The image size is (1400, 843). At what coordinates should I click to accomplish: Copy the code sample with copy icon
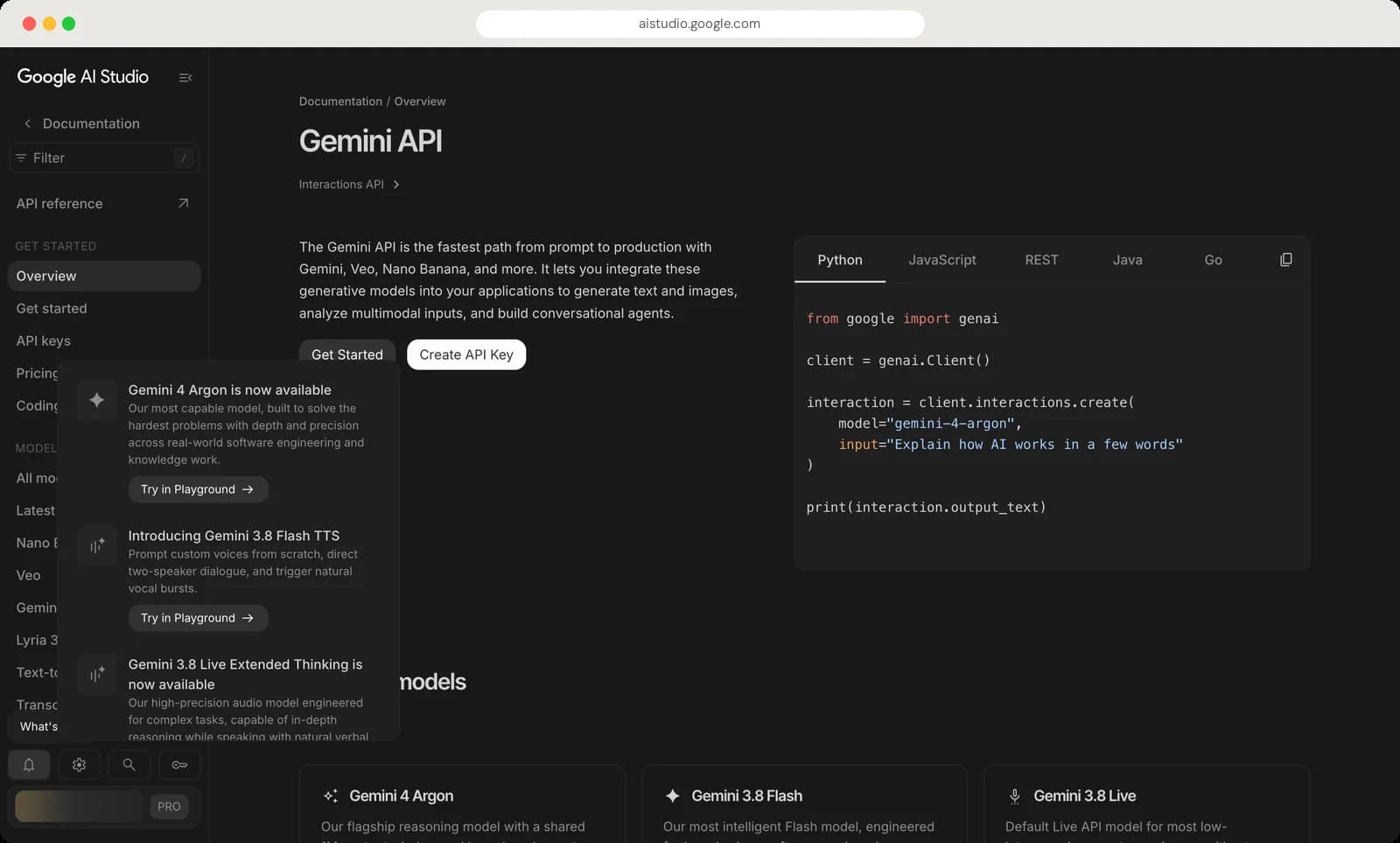click(1285, 260)
